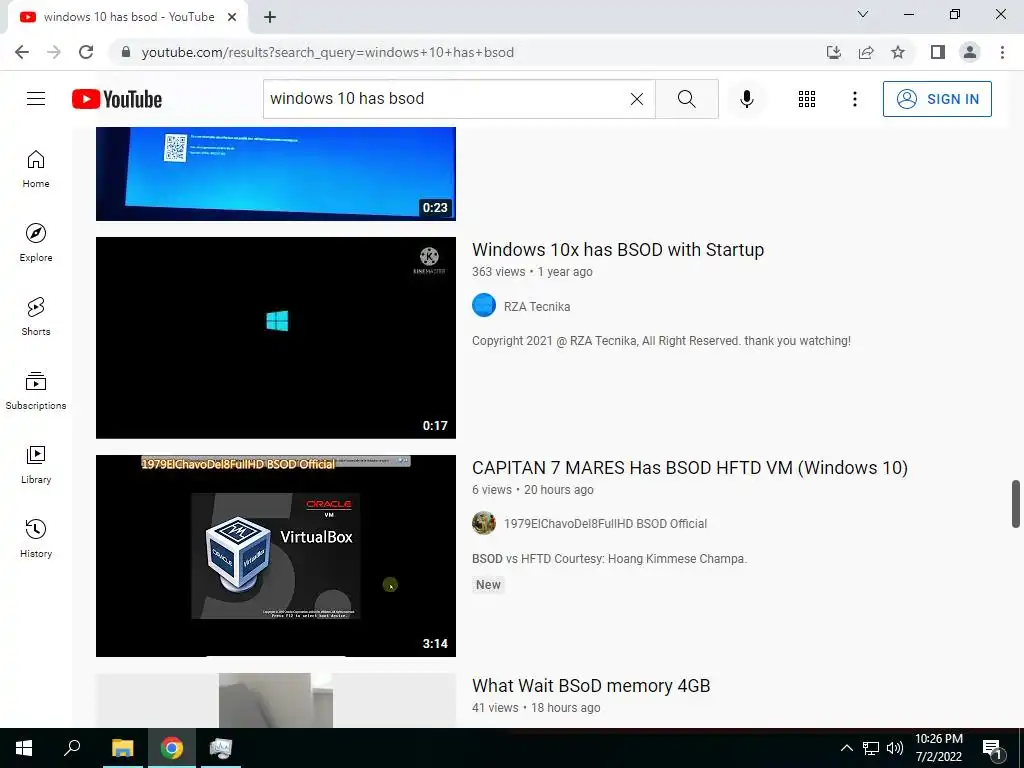Viewport: 1024px width, 768px height.
Task: Click Chrome icon in taskbar
Action: (172, 748)
